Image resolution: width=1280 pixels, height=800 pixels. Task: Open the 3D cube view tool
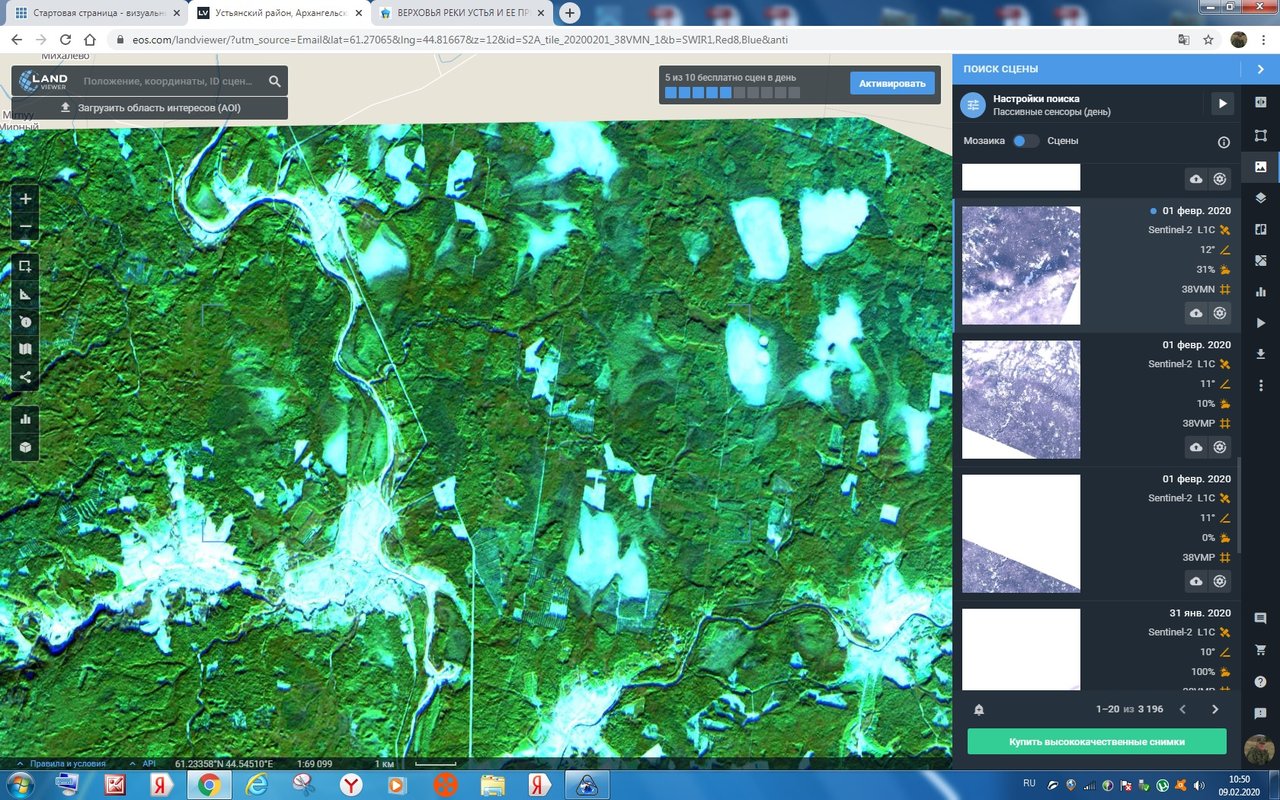pos(25,446)
